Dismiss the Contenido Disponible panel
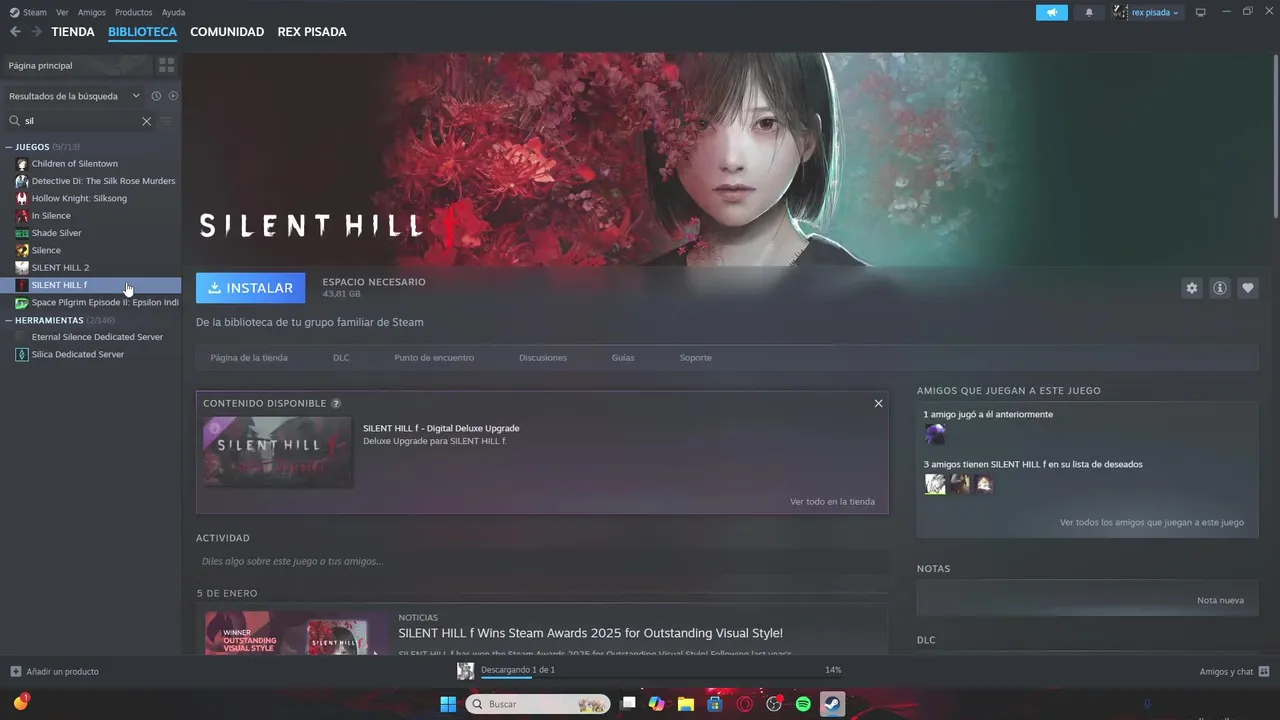 (878, 403)
